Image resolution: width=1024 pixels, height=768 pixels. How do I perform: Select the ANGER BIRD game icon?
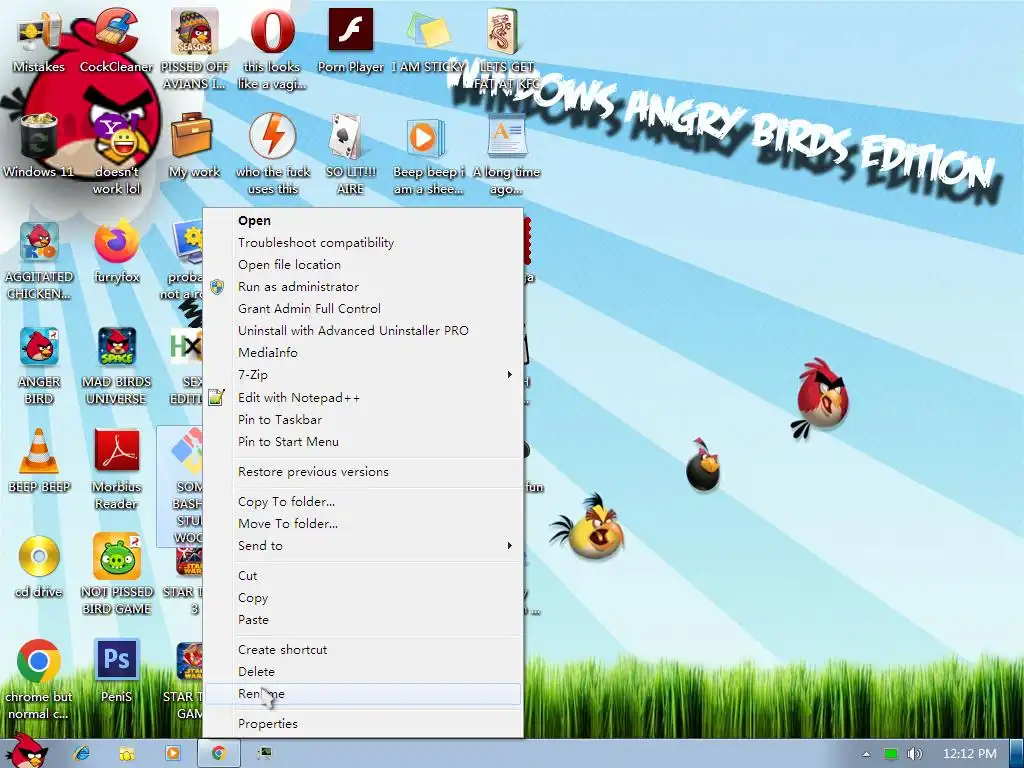(x=39, y=347)
